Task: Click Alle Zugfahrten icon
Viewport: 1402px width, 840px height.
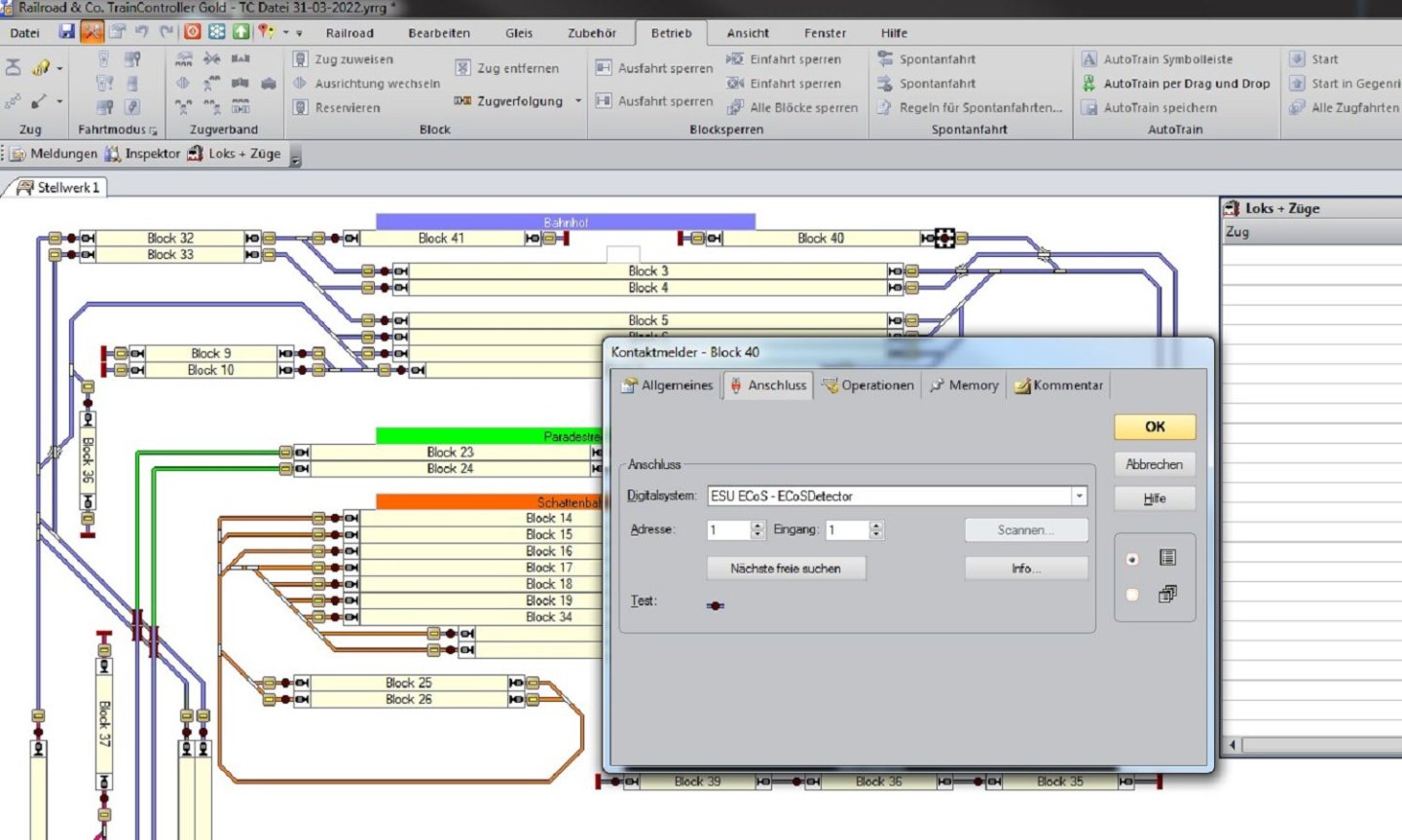Action: [1297, 108]
